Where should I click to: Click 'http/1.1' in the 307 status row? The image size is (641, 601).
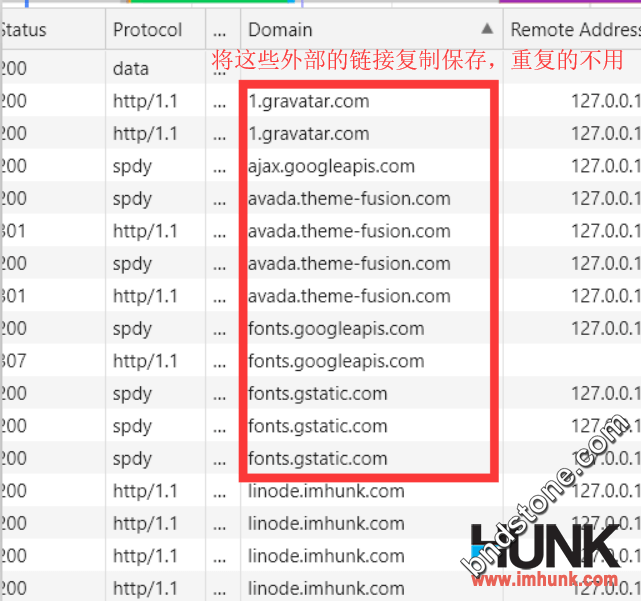145,361
